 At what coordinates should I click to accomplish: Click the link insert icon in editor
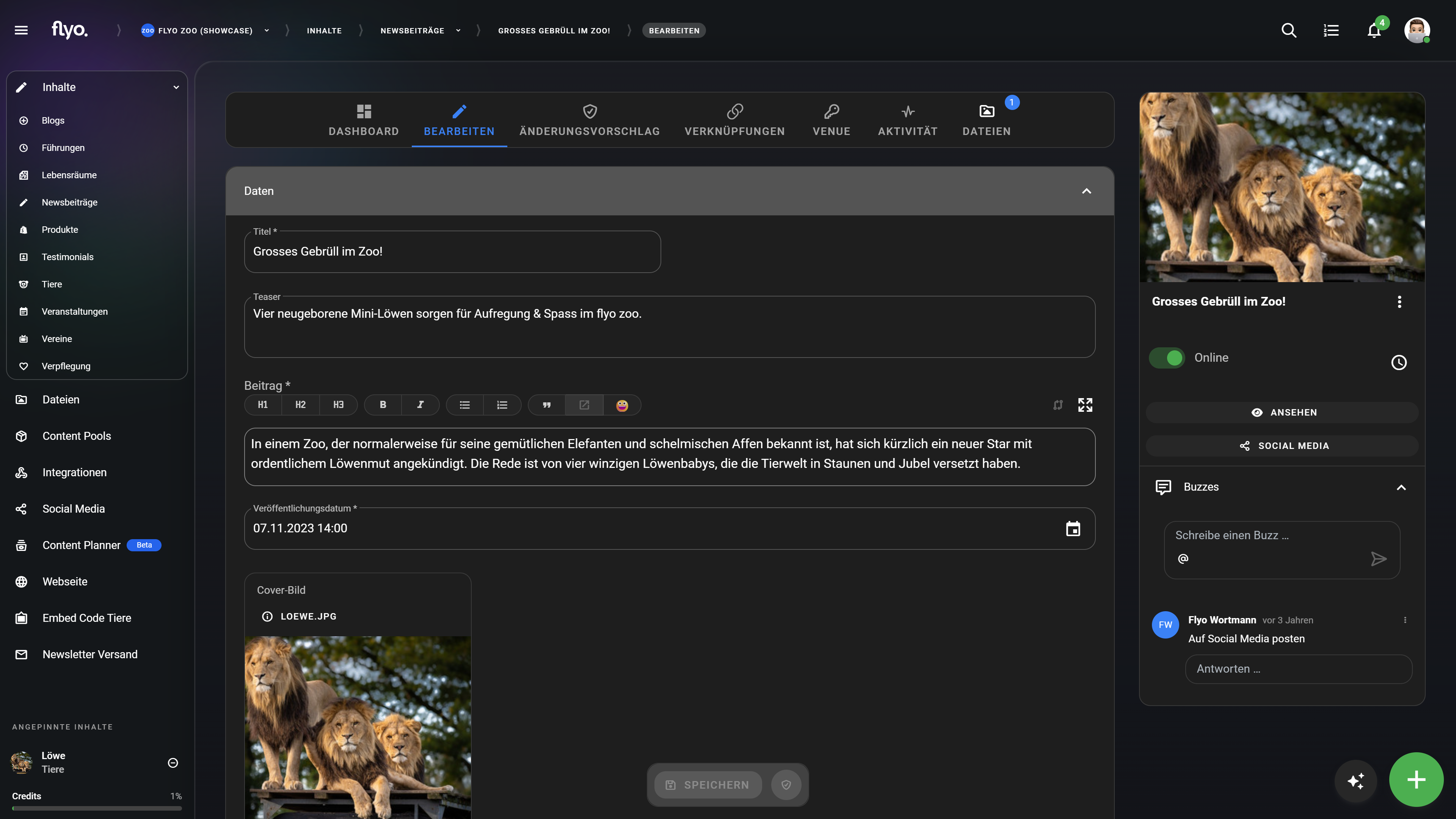pyautogui.click(x=584, y=405)
